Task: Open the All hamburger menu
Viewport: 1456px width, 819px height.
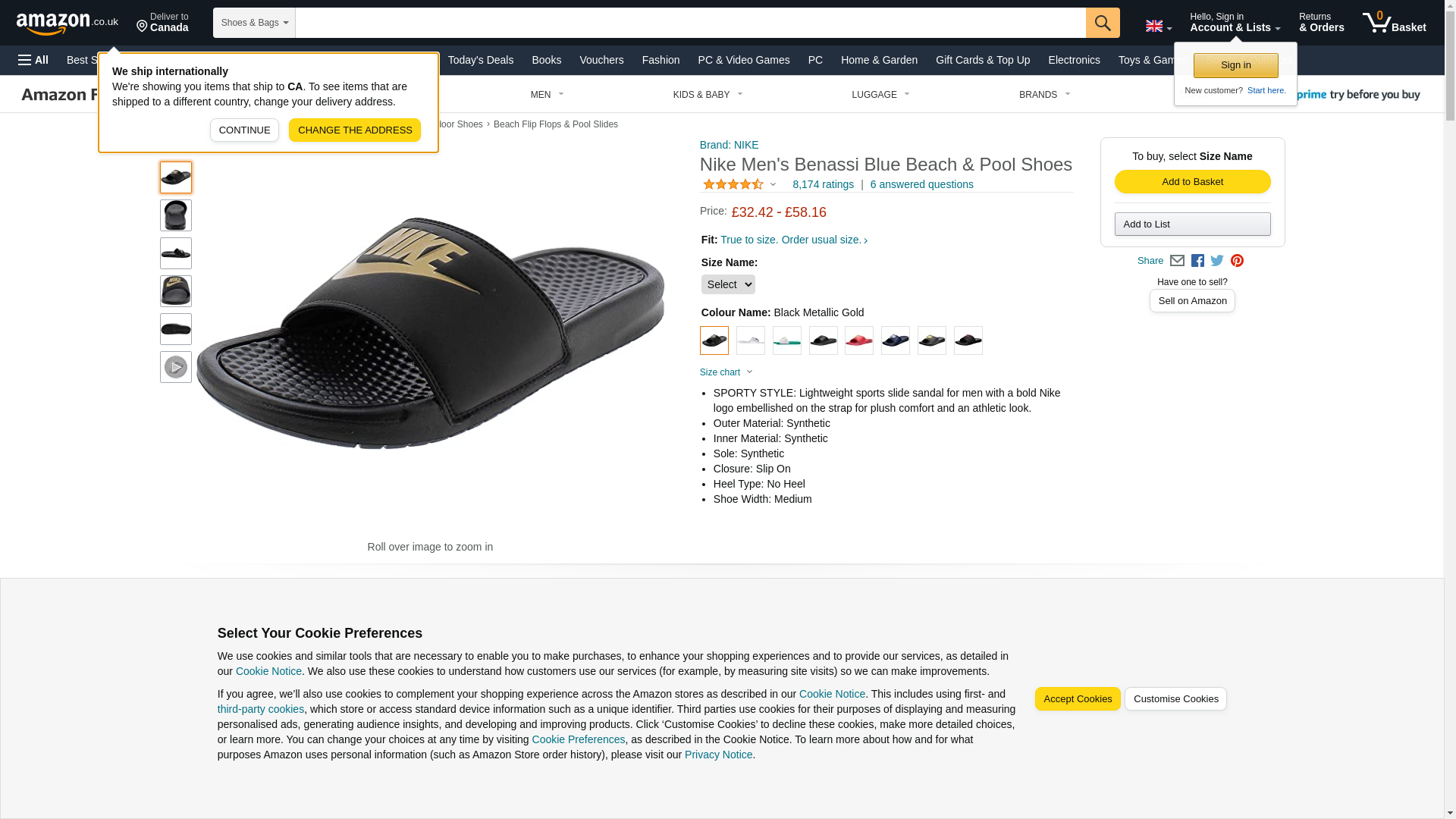Action: [x=33, y=60]
